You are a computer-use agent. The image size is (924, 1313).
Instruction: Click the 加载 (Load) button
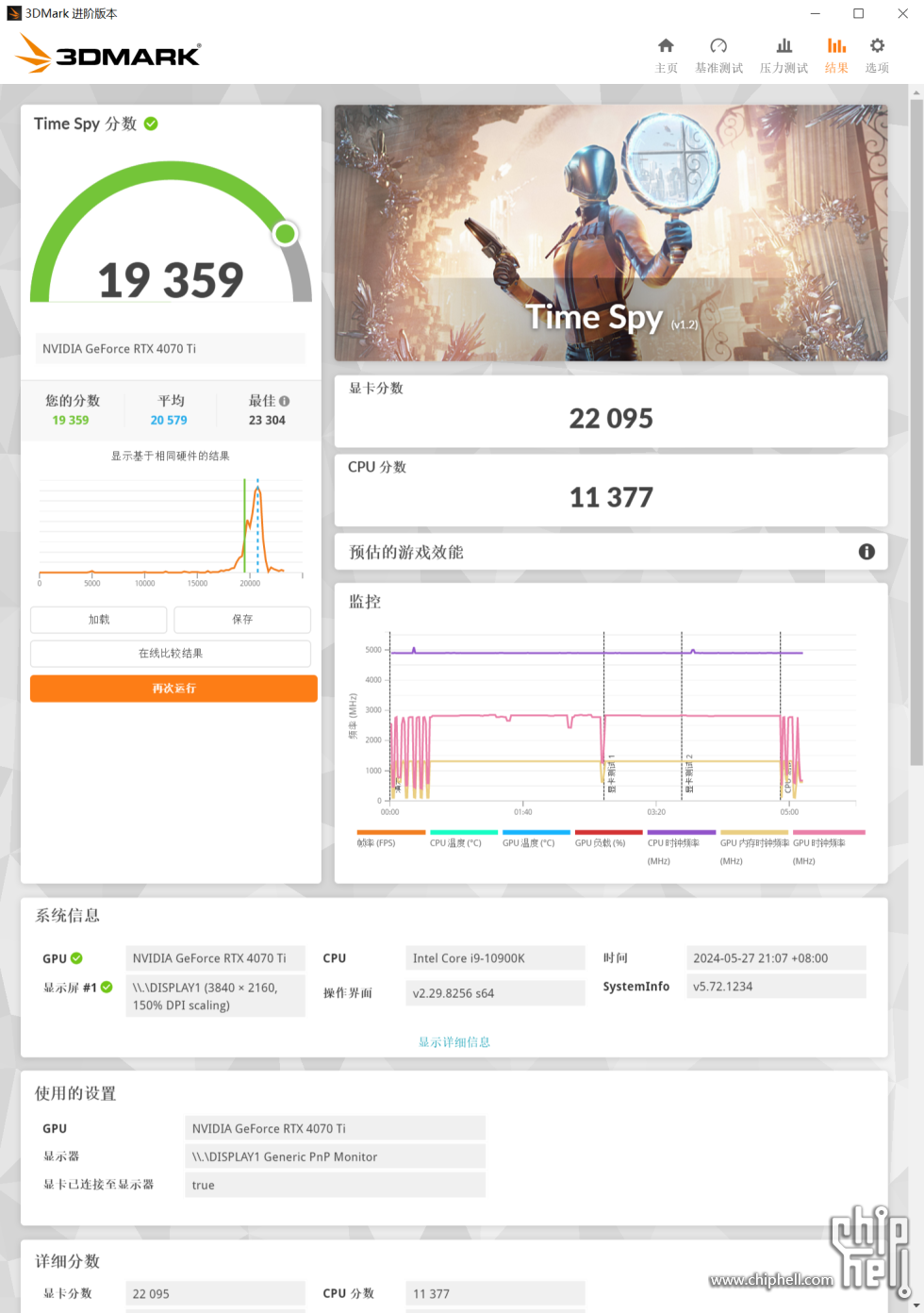pyautogui.click(x=99, y=620)
